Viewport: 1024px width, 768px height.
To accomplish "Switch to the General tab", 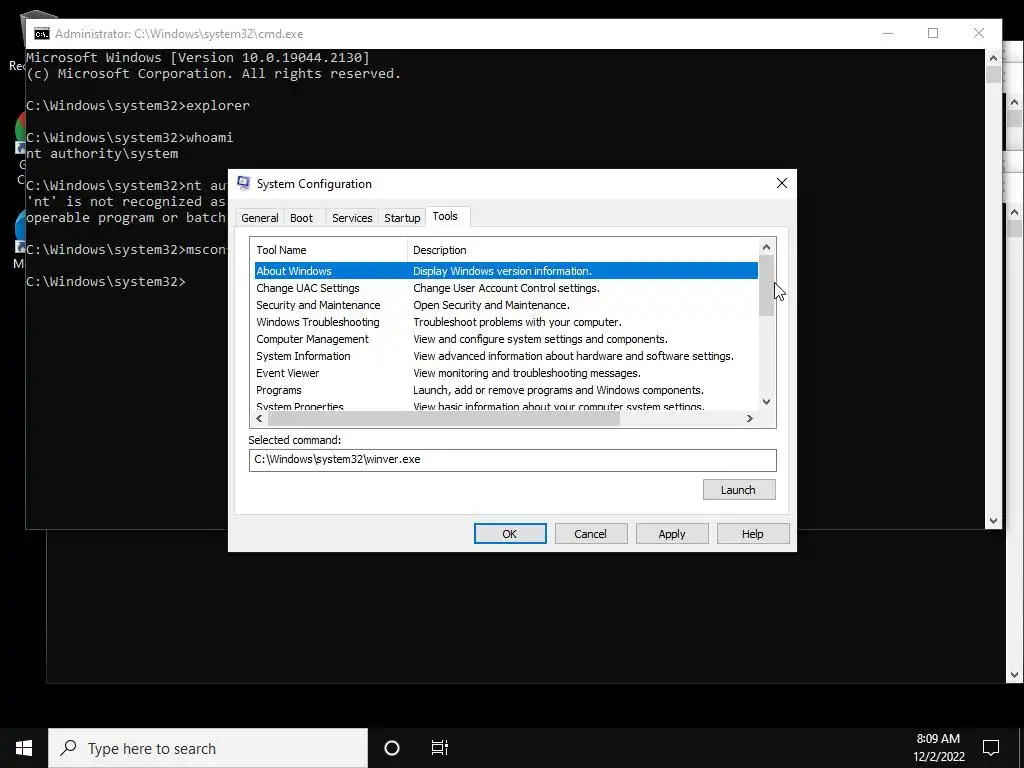I will coord(259,218).
